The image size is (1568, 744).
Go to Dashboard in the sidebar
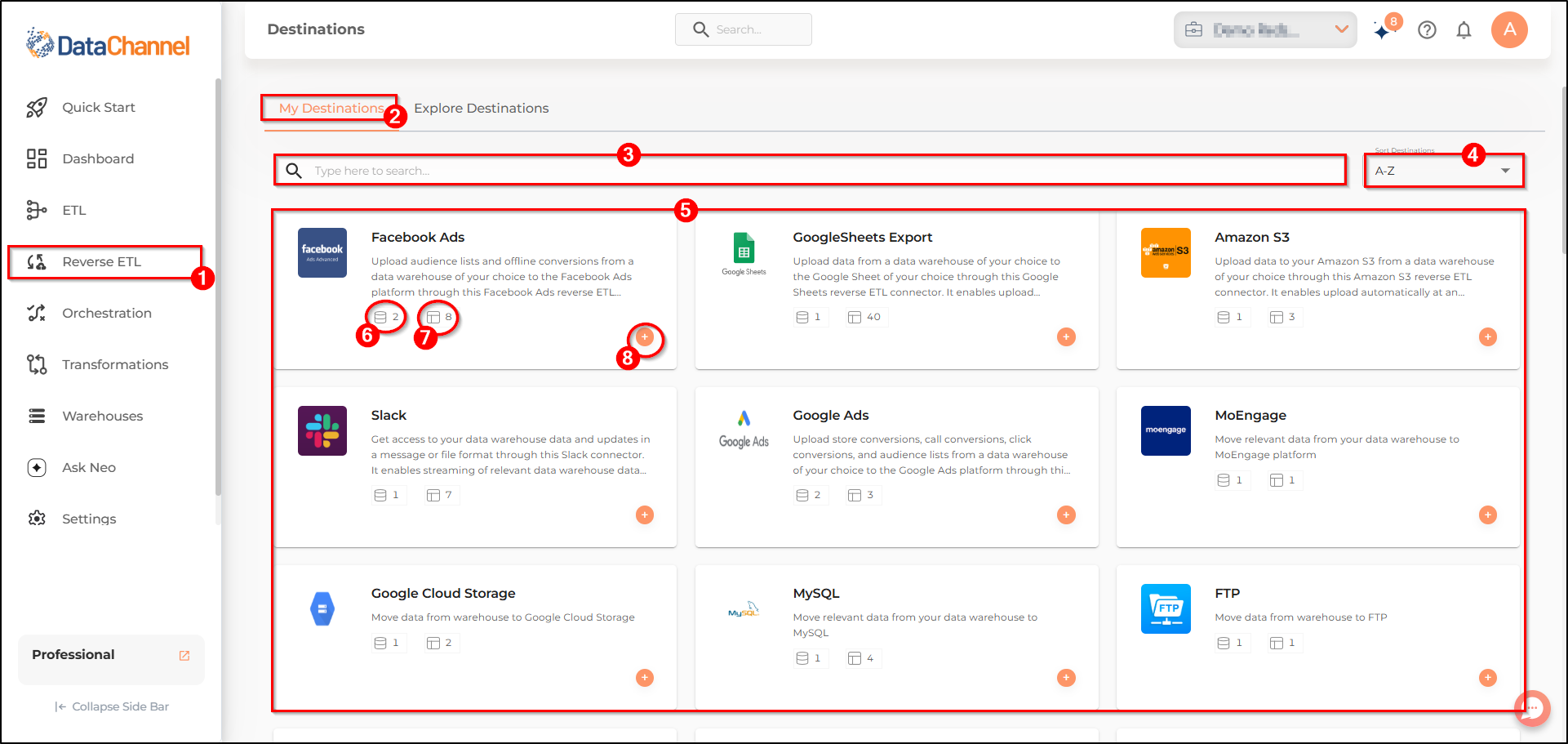click(98, 158)
